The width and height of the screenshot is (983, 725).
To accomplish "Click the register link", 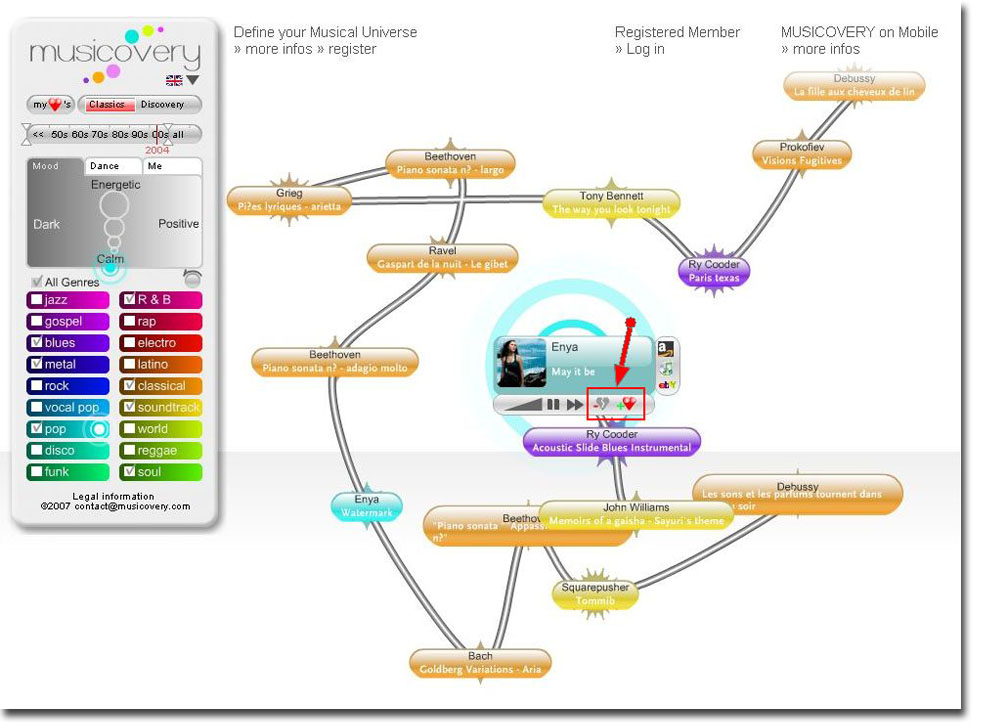I will (x=347, y=49).
